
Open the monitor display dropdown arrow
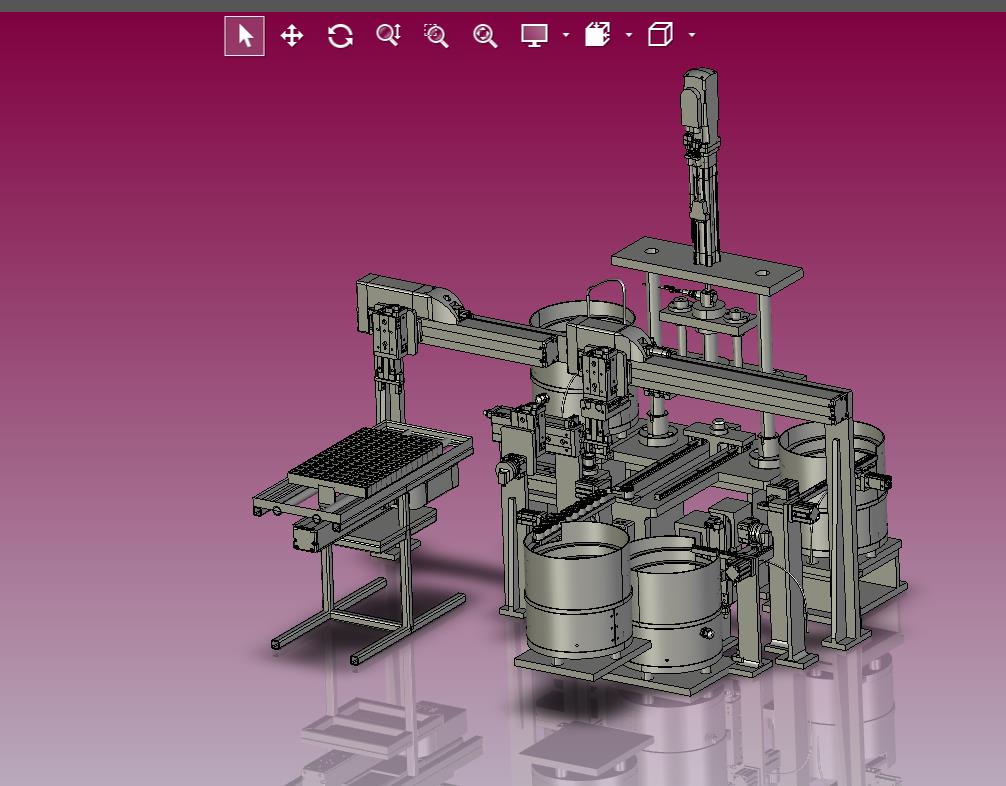click(566, 36)
